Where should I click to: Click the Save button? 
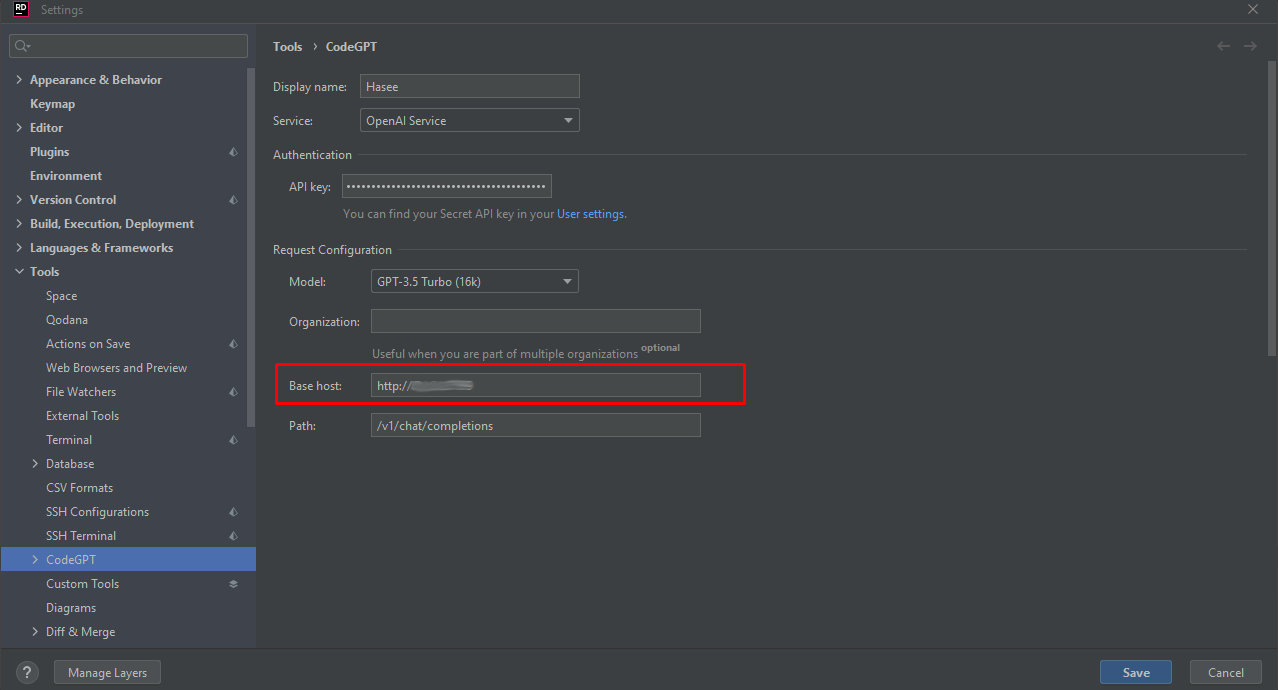[x=1135, y=673]
